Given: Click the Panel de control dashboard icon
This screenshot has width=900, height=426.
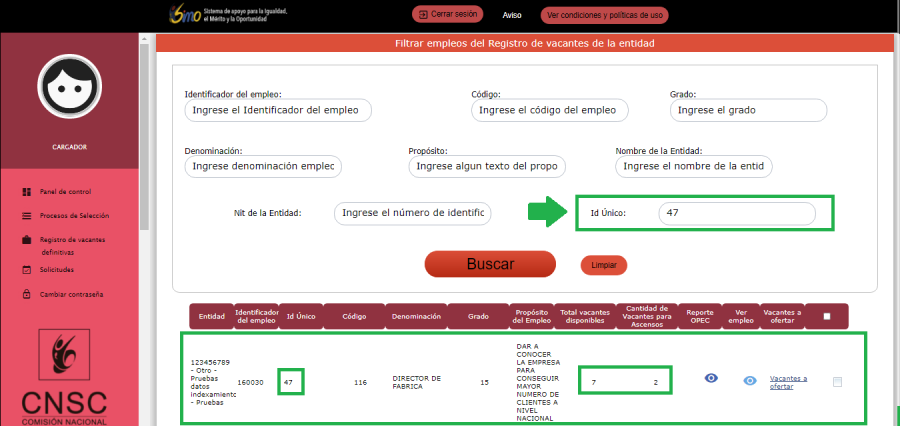Looking at the screenshot, I should pyautogui.click(x=27, y=191).
